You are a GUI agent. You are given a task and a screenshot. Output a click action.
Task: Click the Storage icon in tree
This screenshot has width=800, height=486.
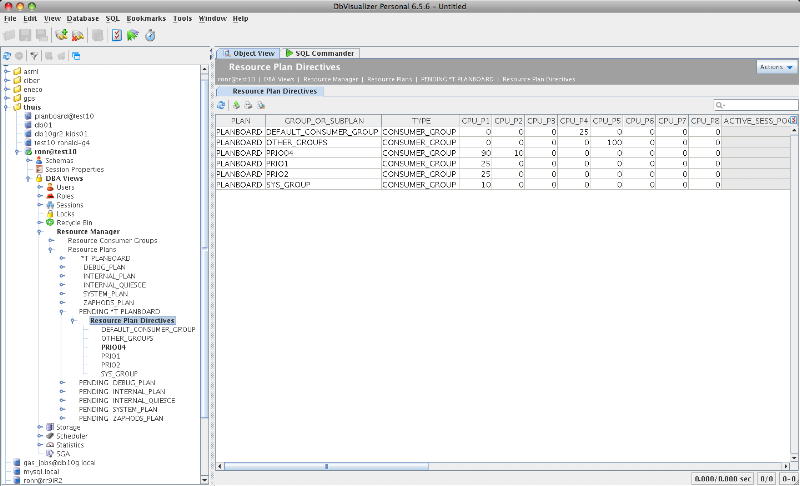50,427
